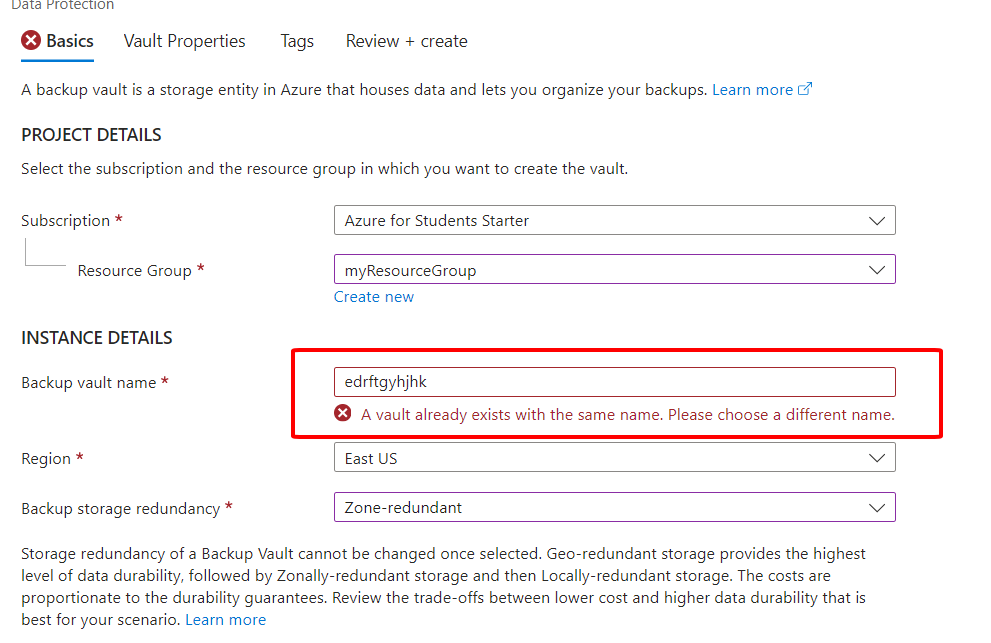991x643 pixels.
Task: Click the PROJECT DETAILS heading
Action: click(x=91, y=135)
